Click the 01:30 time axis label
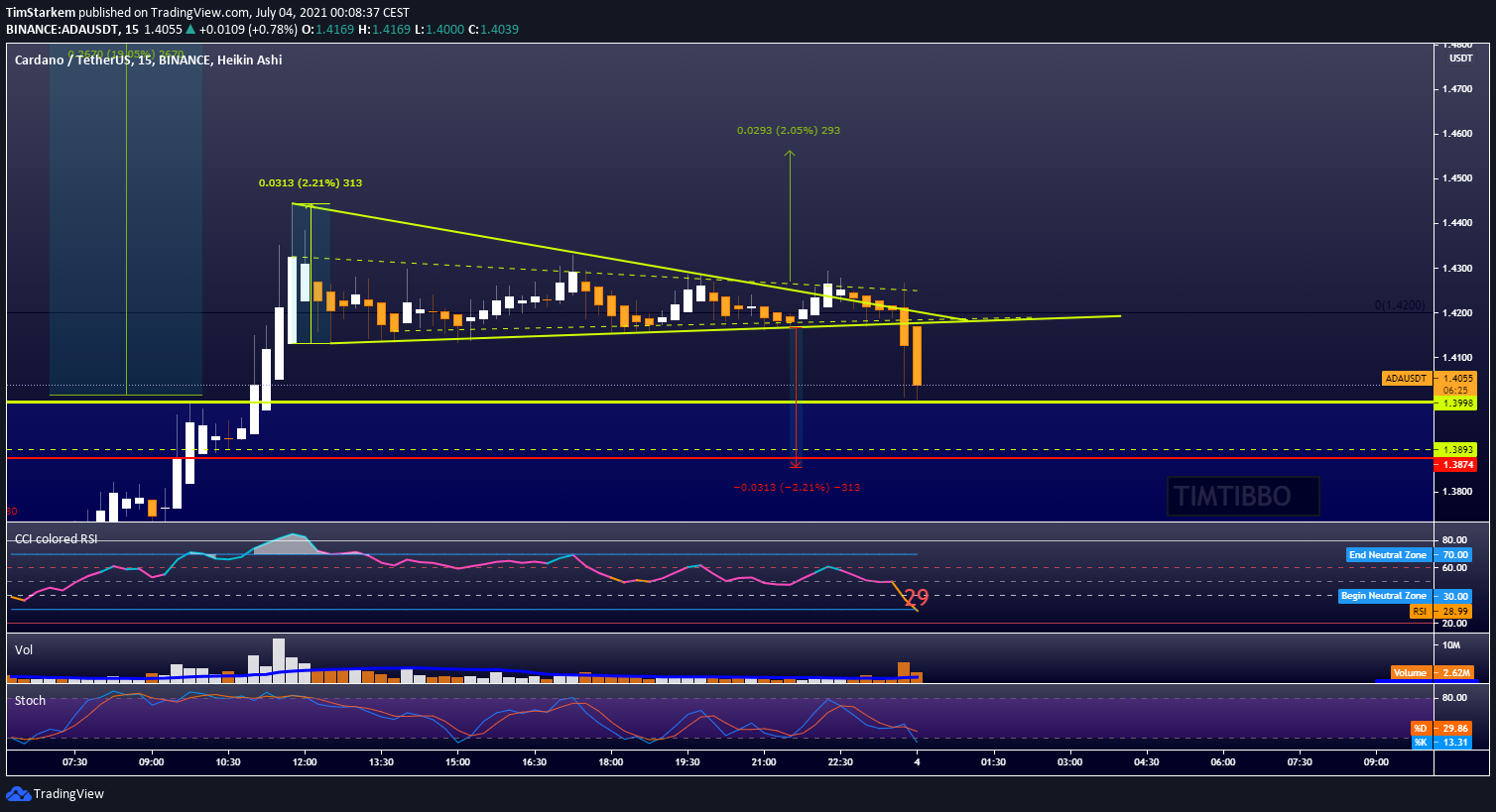The width and height of the screenshot is (1496, 812). [993, 762]
